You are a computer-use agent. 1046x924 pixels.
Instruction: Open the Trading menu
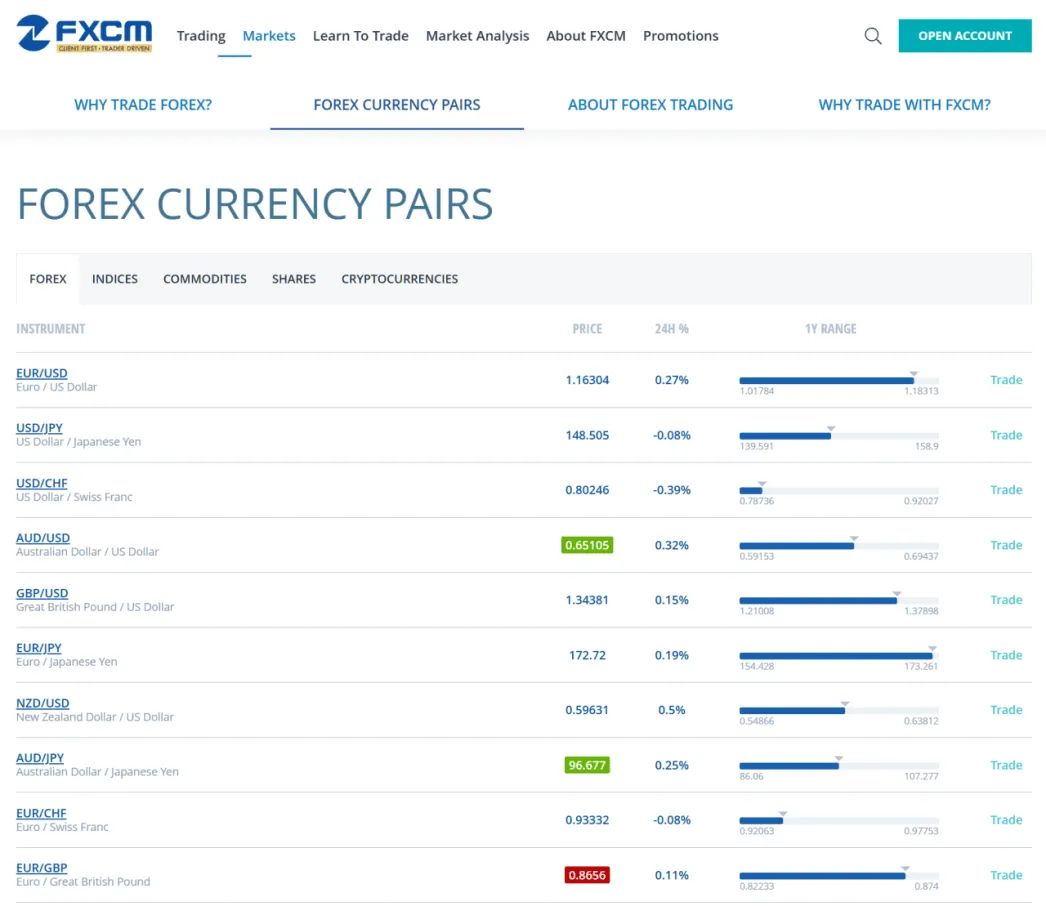tap(201, 36)
